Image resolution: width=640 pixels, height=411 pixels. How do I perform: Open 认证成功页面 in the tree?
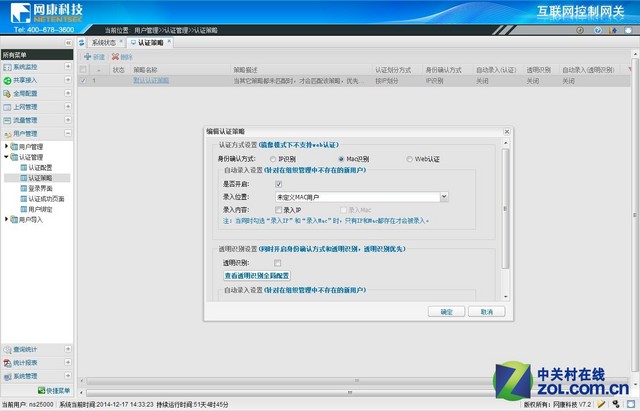click(x=46, y=199)
